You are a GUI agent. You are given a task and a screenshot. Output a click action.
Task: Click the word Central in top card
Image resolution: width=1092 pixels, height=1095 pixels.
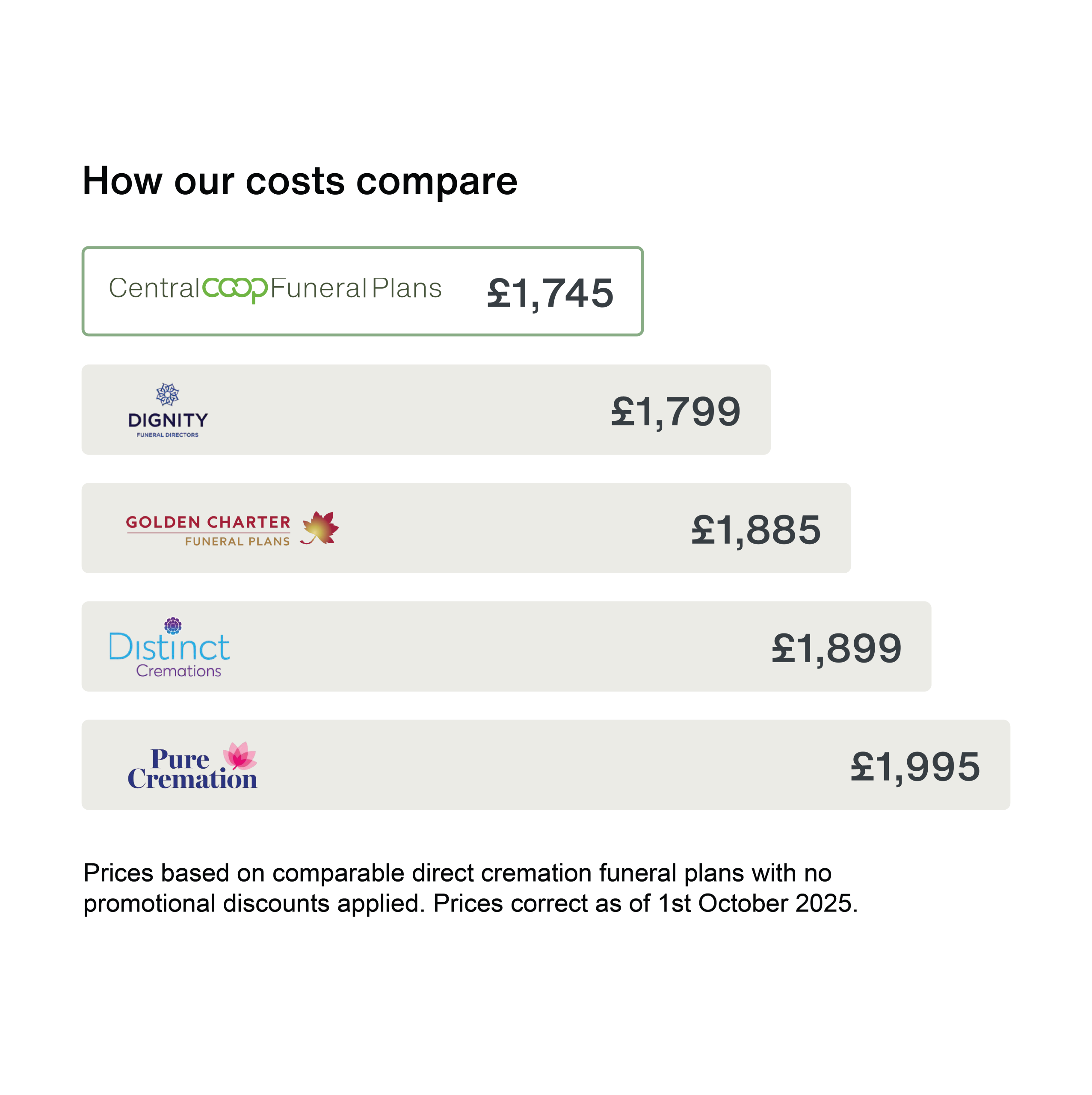(154, 288)
